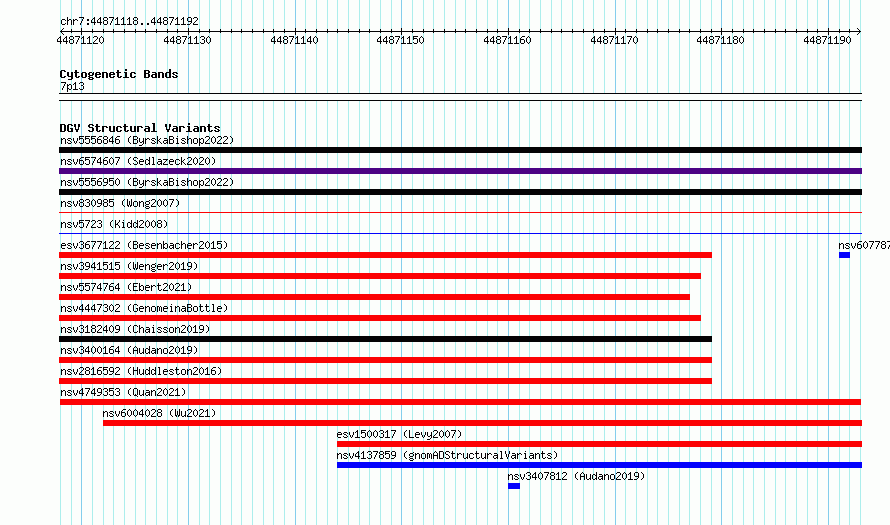Screen dimensions: 890x525
Task: Open the nsv5556950 (ByrskaBishop2022) label
Action: point(147,182)
